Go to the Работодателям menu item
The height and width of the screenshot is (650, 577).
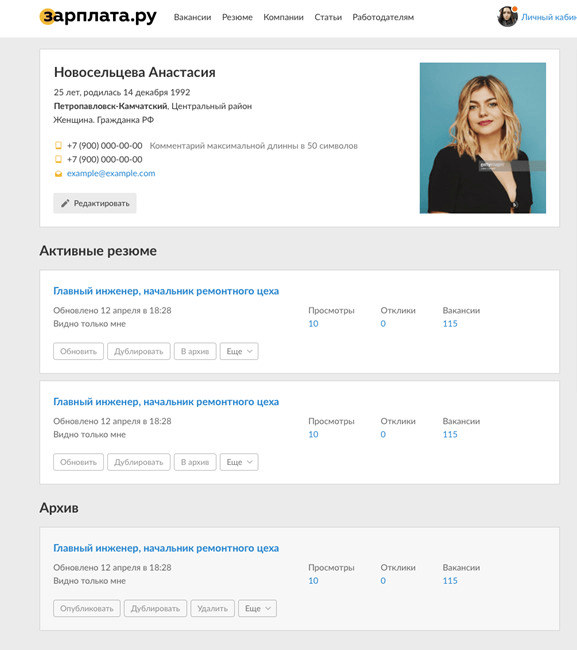(x=383, y=17)
